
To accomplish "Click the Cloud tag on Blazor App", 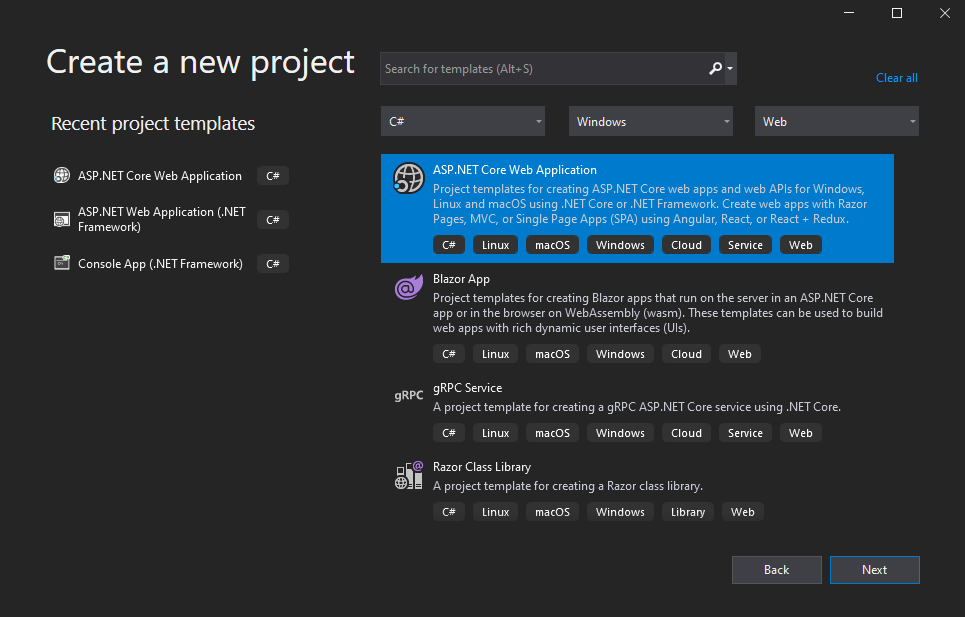I will [x=686, y=354].
